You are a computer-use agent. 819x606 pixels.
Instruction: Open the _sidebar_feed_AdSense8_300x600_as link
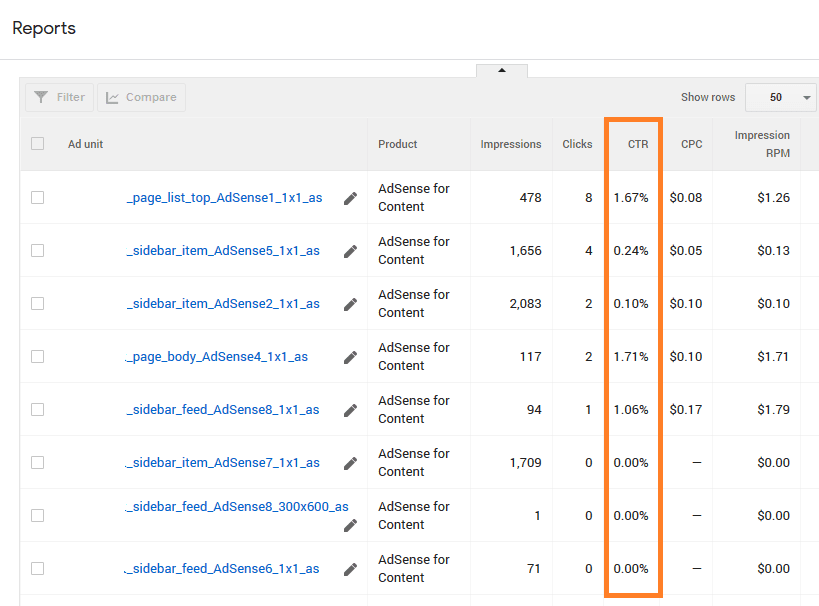pyautogui.click(x=237, y=507)
